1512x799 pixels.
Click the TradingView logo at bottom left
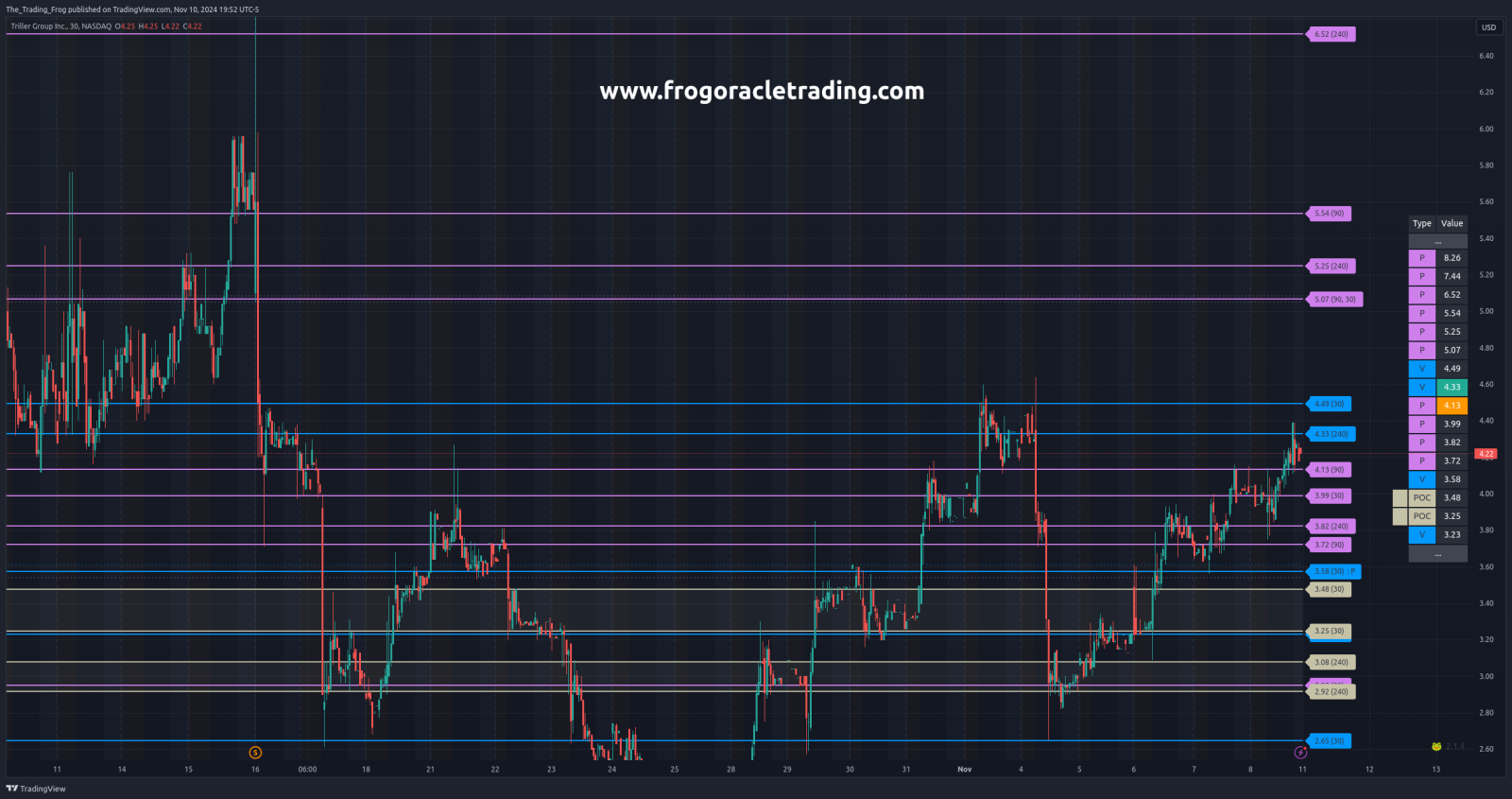[x=36, y=789]
